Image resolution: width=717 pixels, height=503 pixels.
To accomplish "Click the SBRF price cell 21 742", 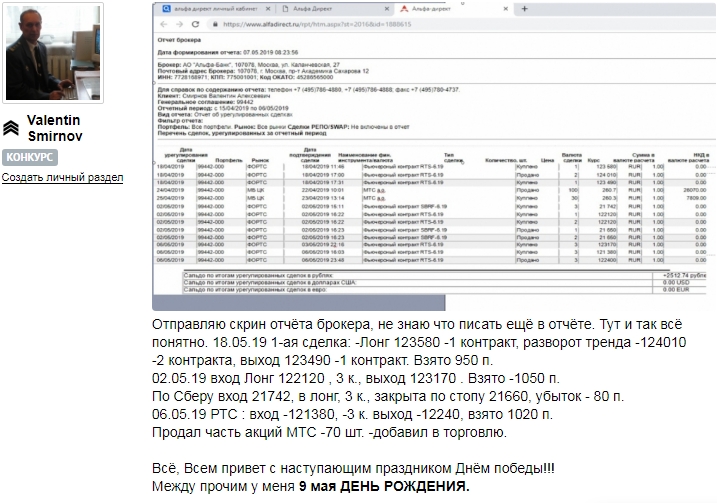I will pyautogui.click(x=608, y=207).
